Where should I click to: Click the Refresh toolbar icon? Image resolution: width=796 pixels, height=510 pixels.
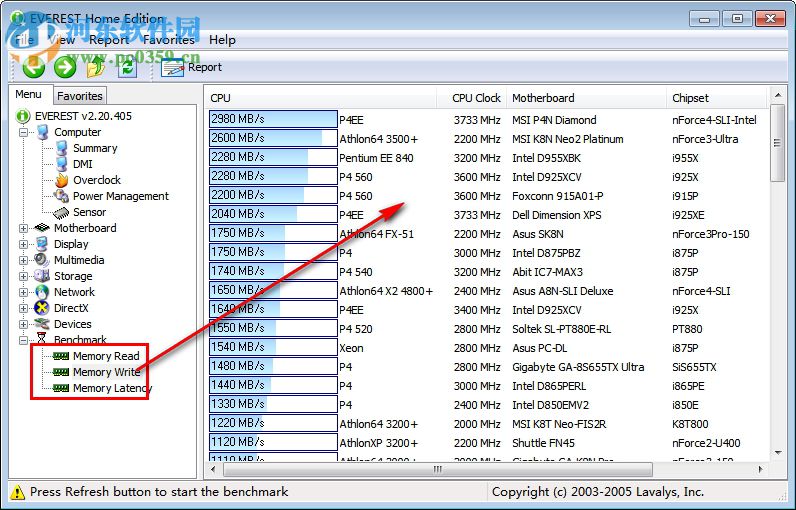127,67
